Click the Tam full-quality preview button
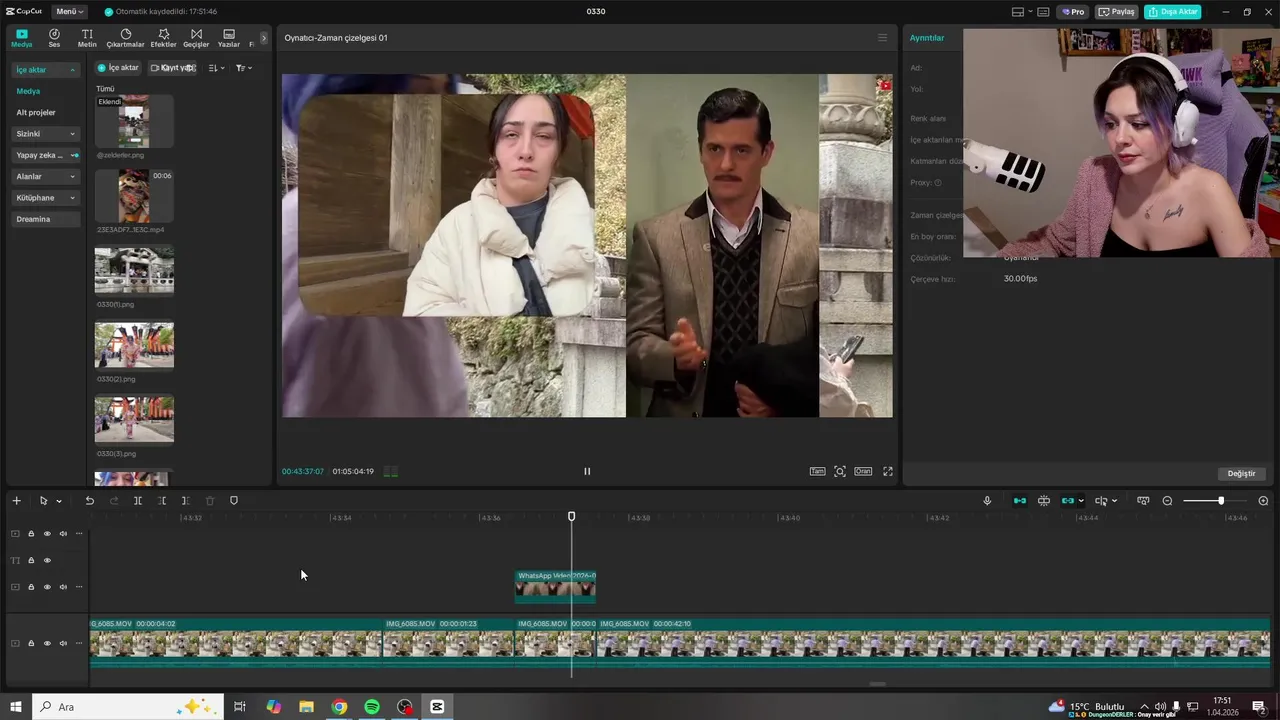This screenshot has width=1280, height=720. [817, 471]
